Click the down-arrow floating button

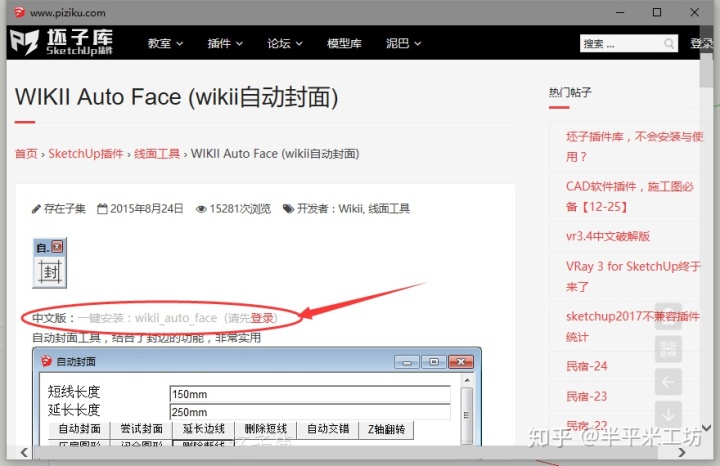pyautogui.click(x=668, y=414)
